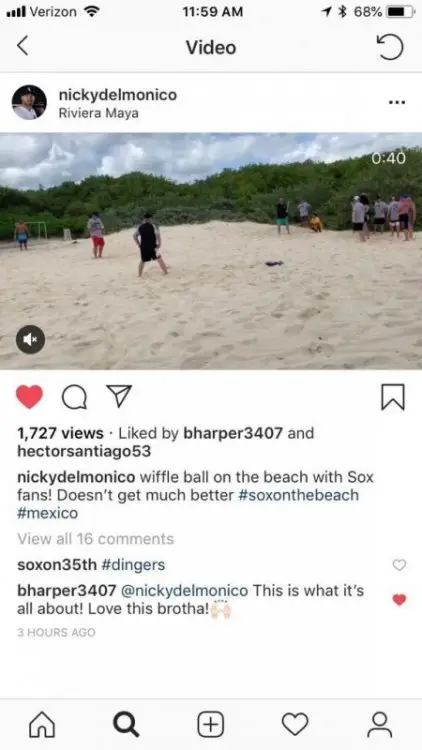The image size is (422, 750).
Task: Open comments with speech bubble icon
Action: tap(74, 397)
